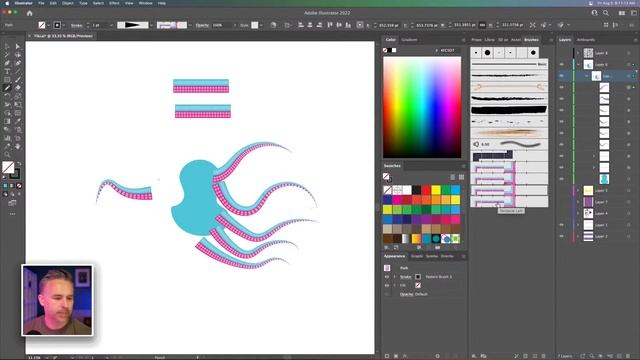Expand Layer 1 disclosure arrow

[x=578, y=225]
